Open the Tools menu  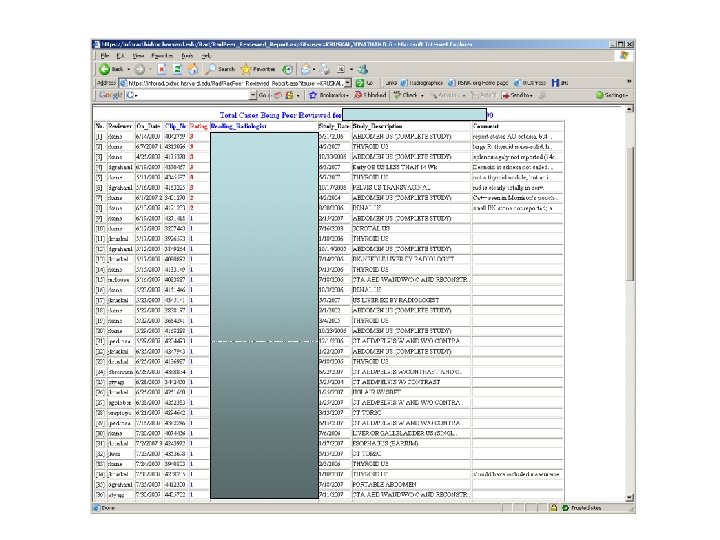pyautogui.click(x=187, y=56)
